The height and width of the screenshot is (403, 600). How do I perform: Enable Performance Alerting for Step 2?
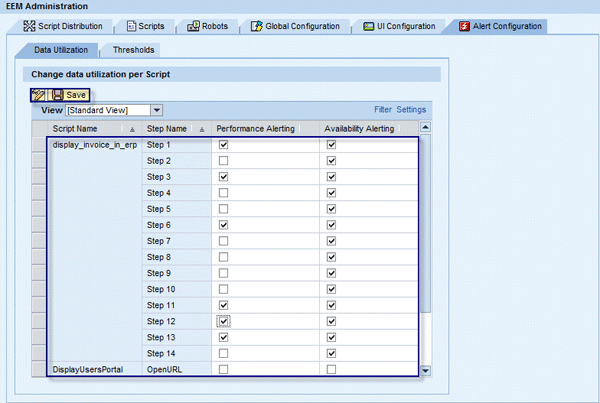[x=224, y=161]
